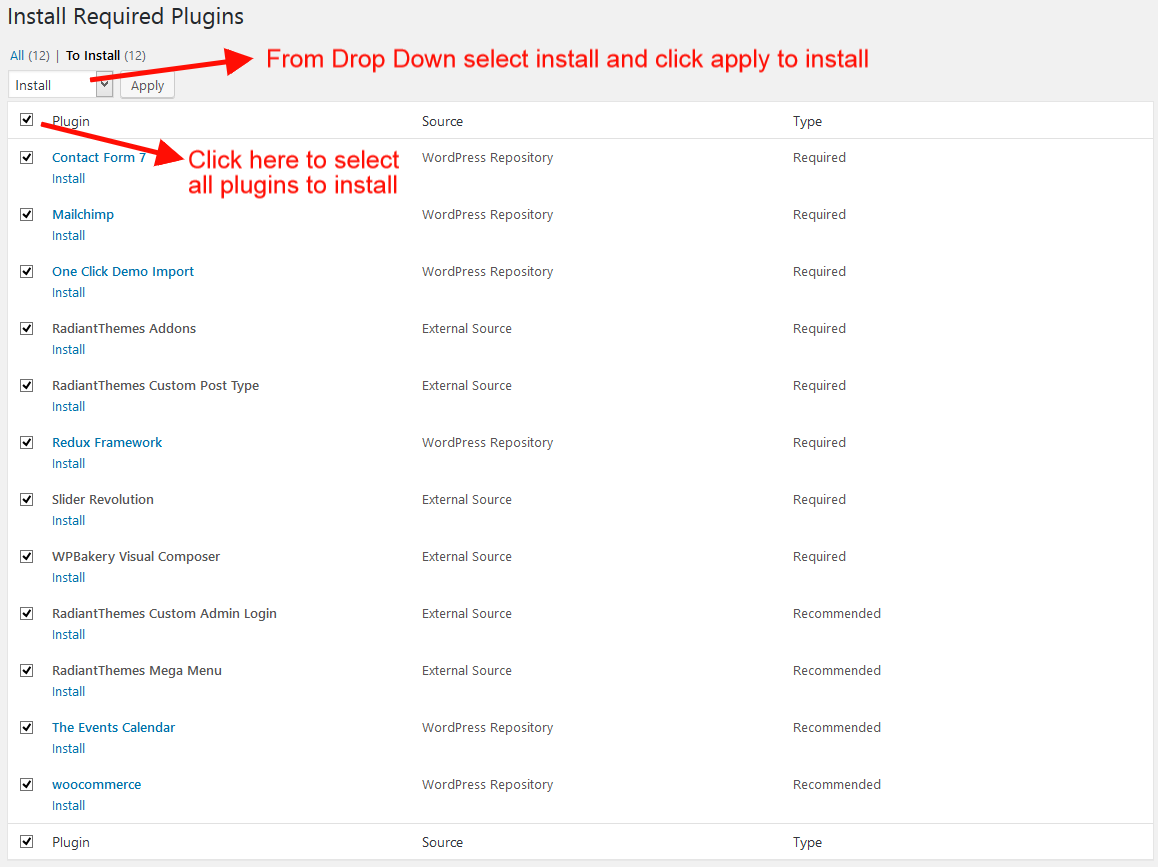Select the To Install (12) filter
Viewport: 1158px width, 867px height.
105,56
